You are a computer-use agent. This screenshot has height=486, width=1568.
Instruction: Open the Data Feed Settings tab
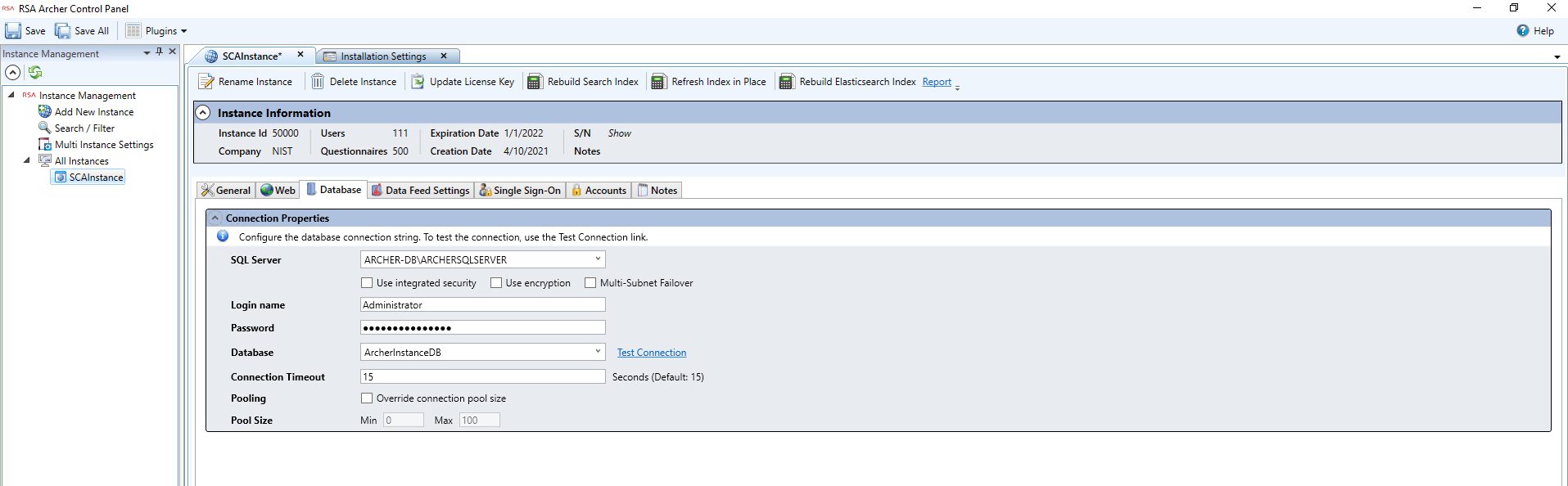pyautogui.click(x=420, y=191)
